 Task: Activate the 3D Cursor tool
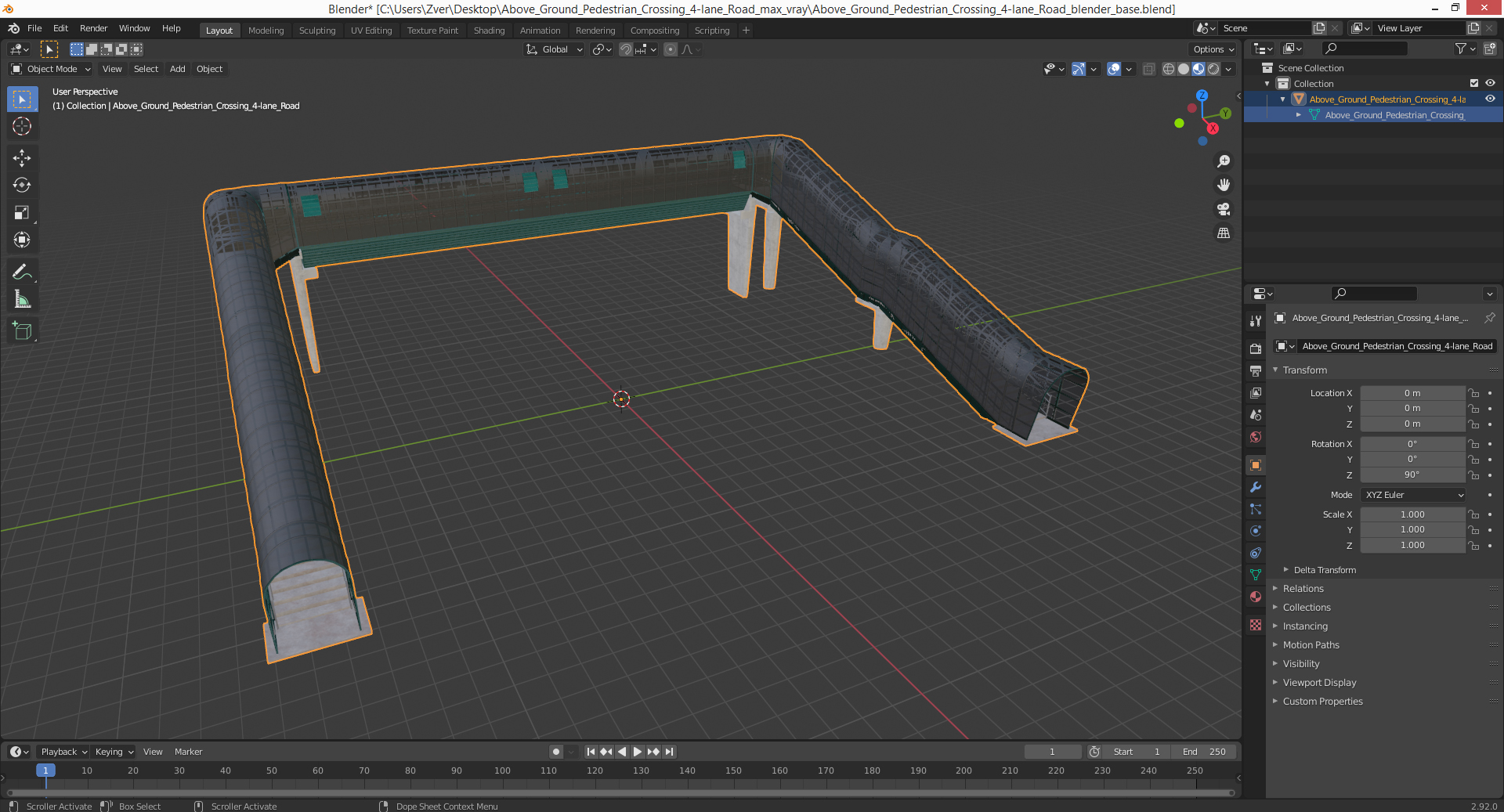tap(22, 127)
